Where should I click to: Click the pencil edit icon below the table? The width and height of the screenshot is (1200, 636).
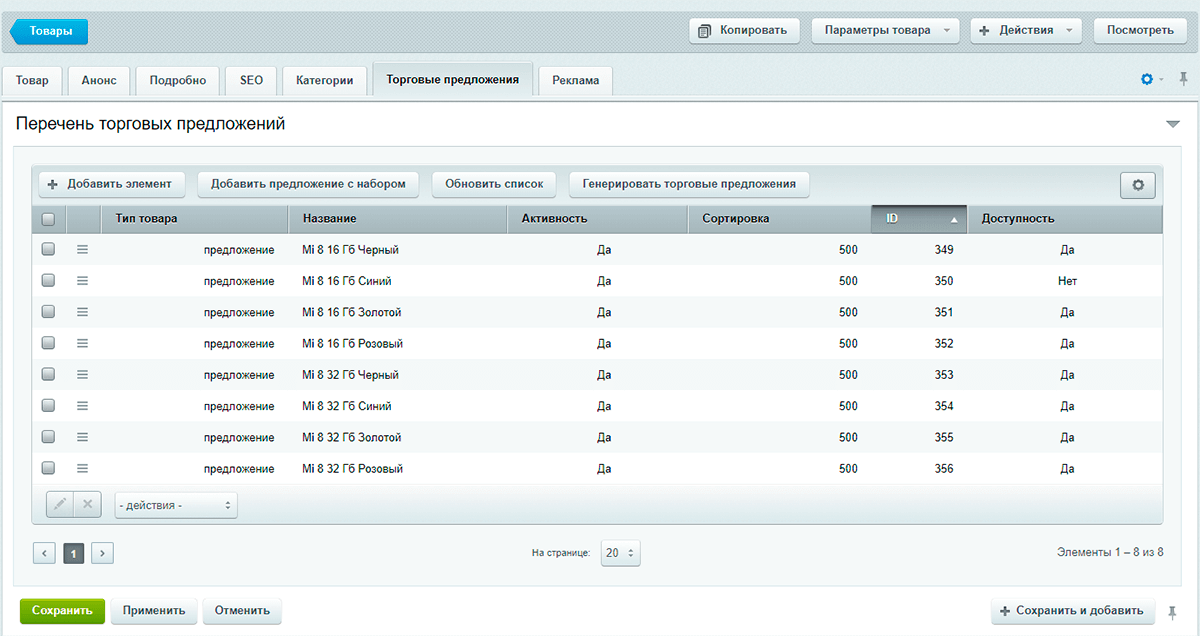pyautogui.click(x=60, y=505)
